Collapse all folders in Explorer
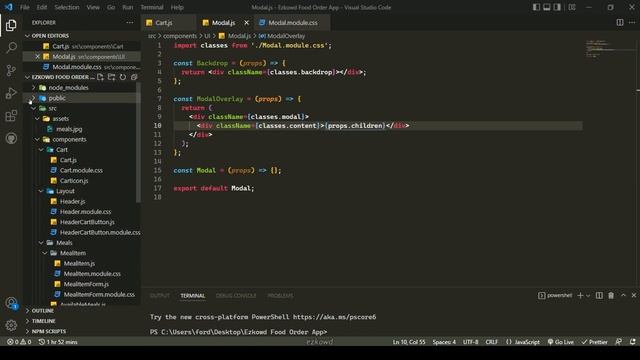 tap(134, 77)
